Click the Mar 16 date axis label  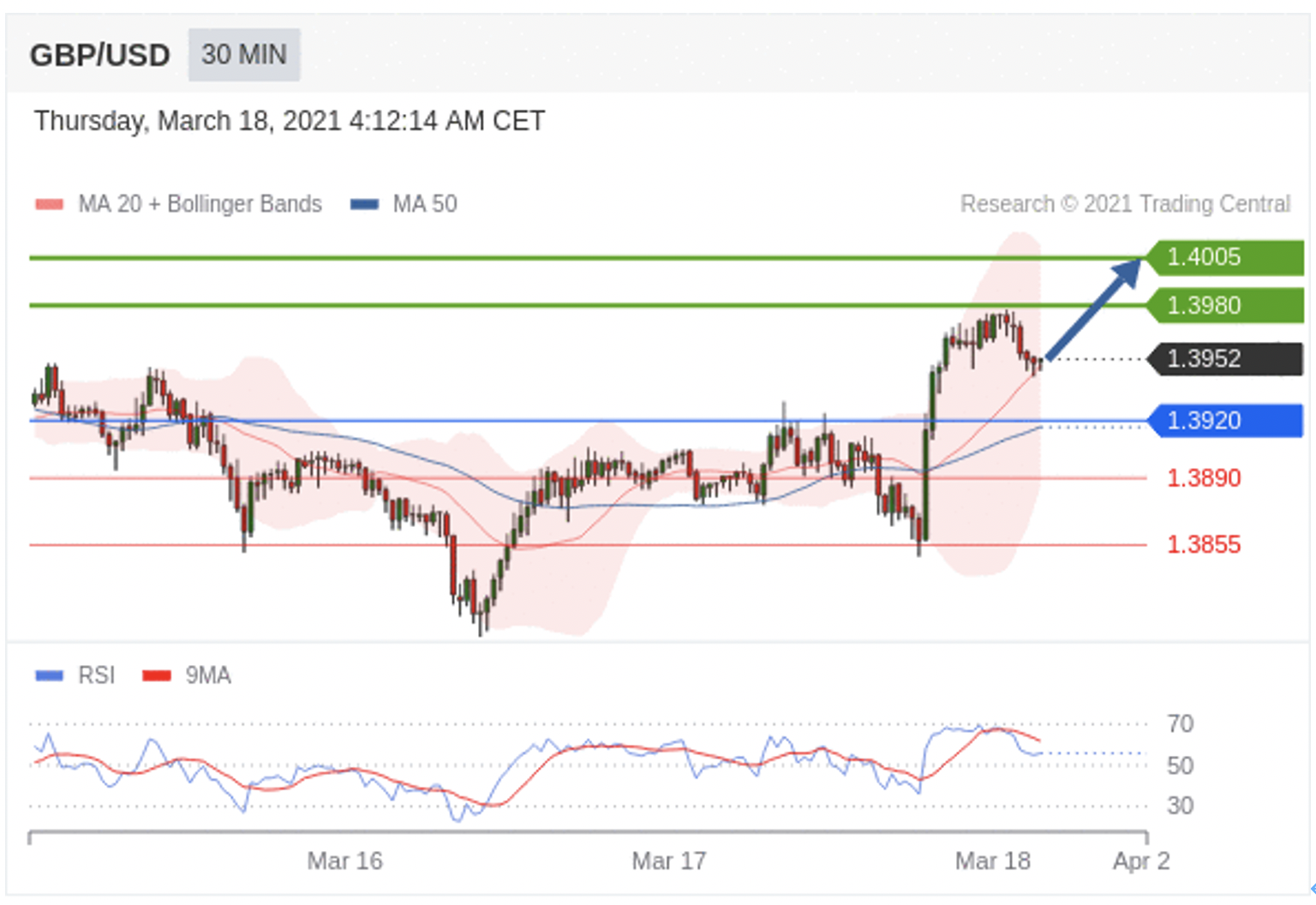(344, 860)
